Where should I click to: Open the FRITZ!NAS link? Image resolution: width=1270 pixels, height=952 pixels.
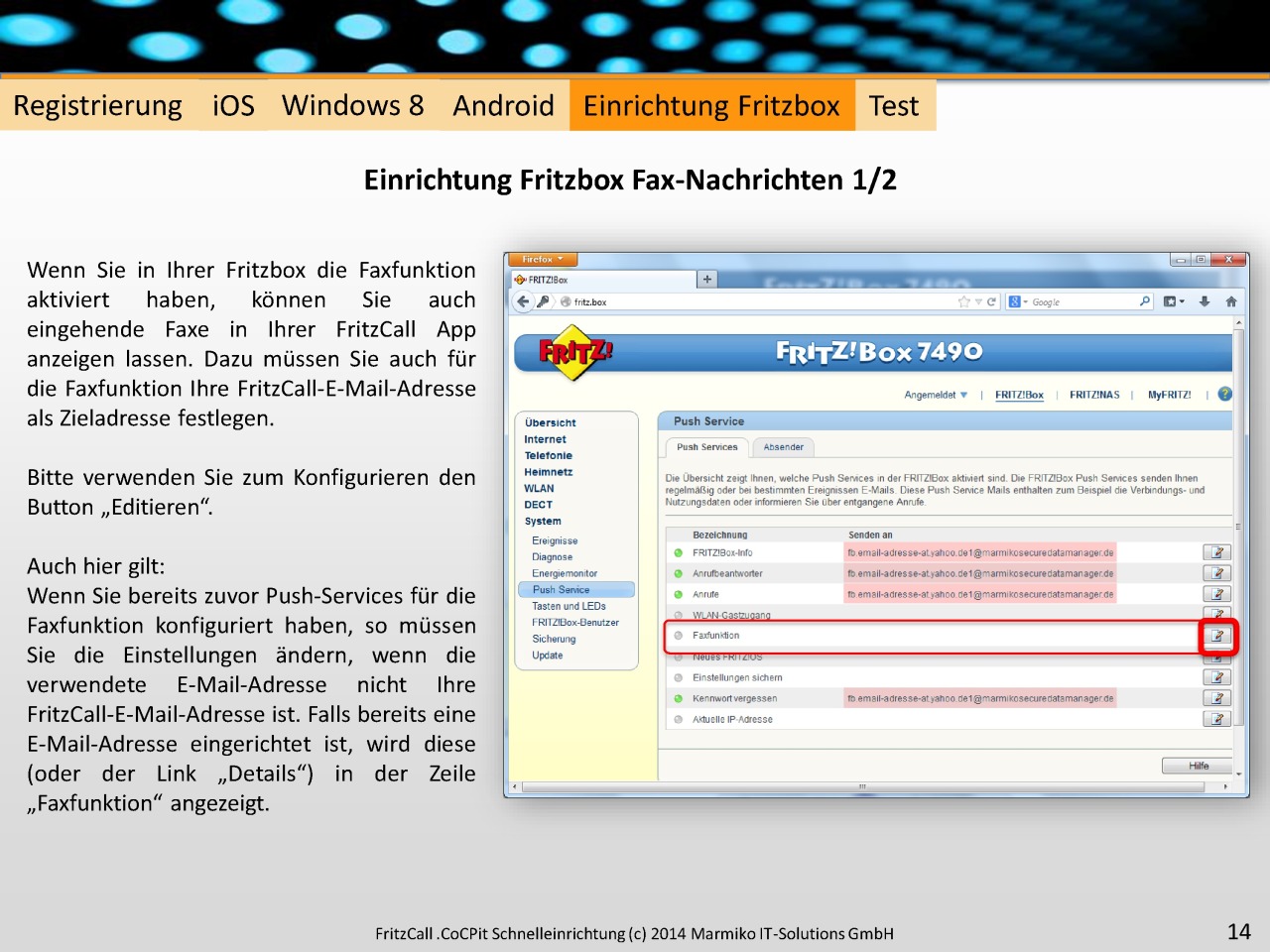click(1094, 395)
